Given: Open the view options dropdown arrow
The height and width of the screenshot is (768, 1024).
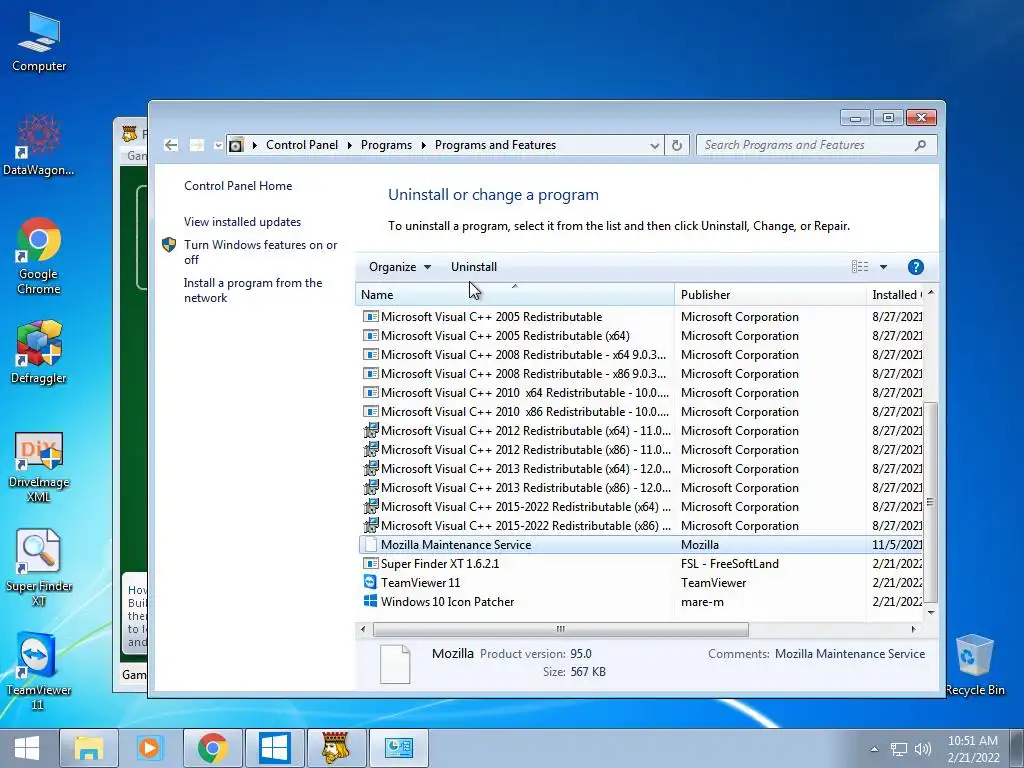Looking at the screenshot, I should coord(883,266).
